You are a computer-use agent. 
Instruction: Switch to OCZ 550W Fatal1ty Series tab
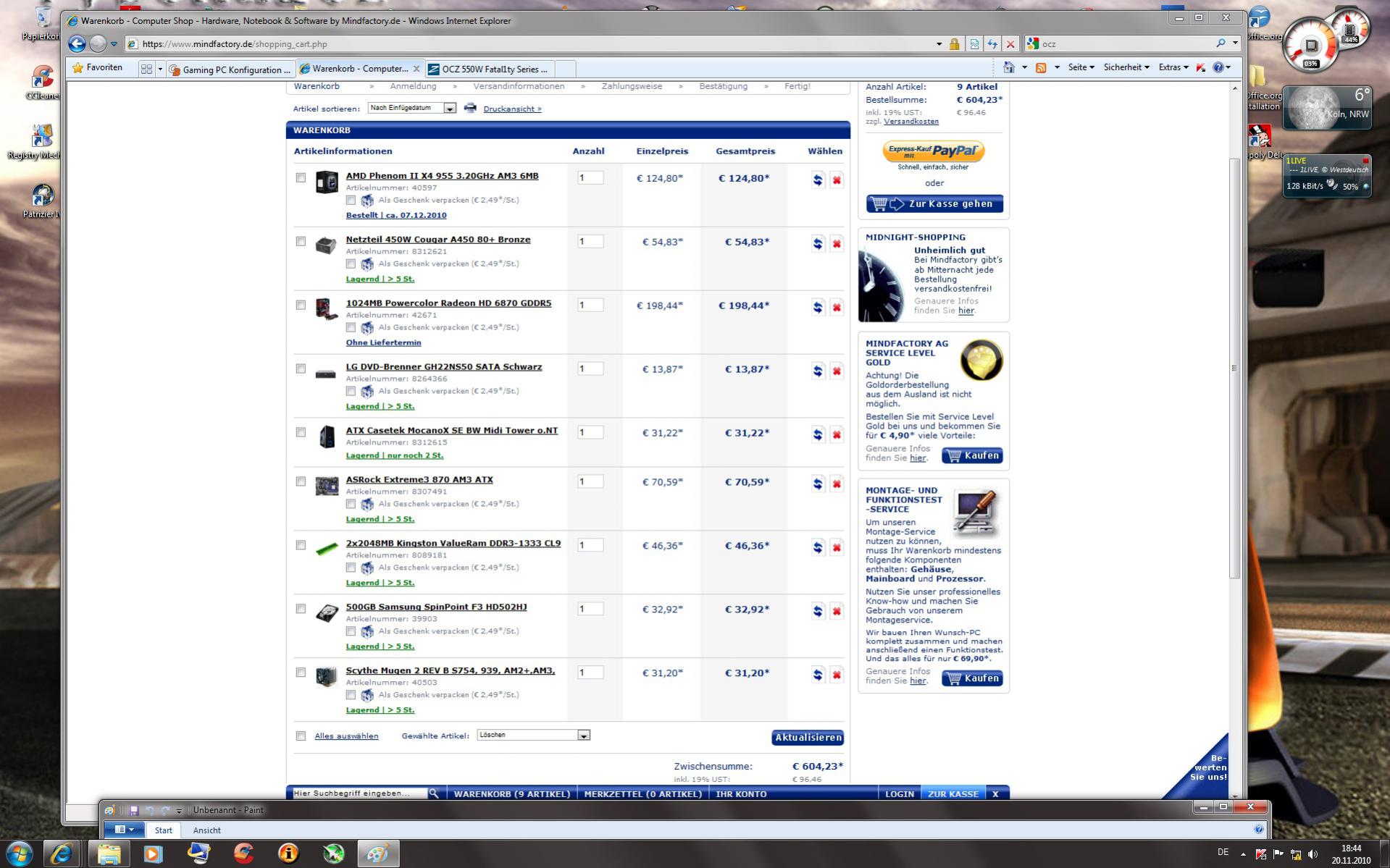point(489,69)
